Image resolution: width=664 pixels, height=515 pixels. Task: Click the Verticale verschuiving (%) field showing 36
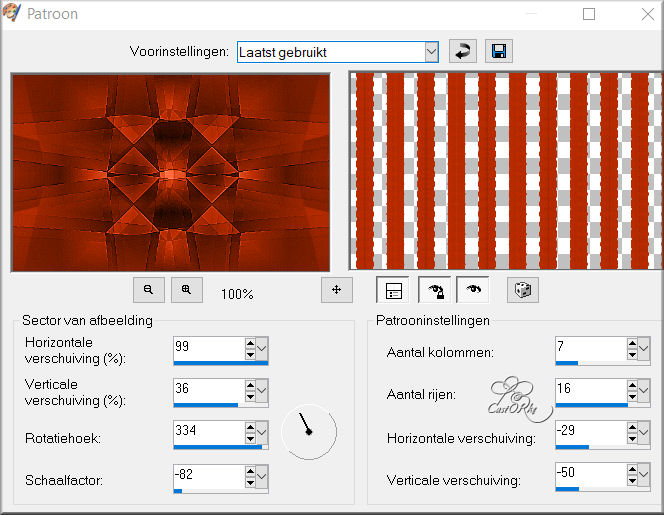tap(209, 390)
